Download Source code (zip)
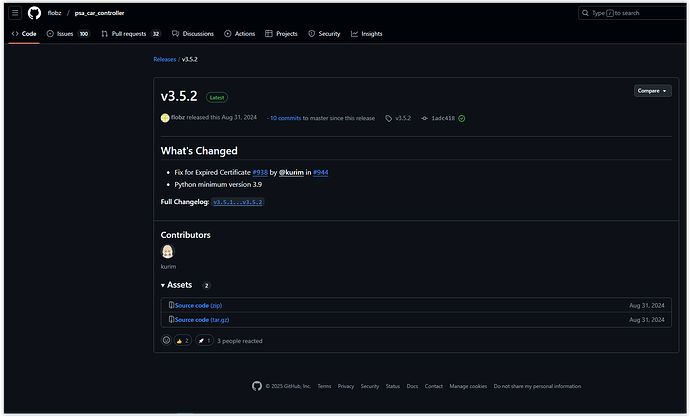Image resolution: width=690 pixels, height=417 pixels. 198,305
